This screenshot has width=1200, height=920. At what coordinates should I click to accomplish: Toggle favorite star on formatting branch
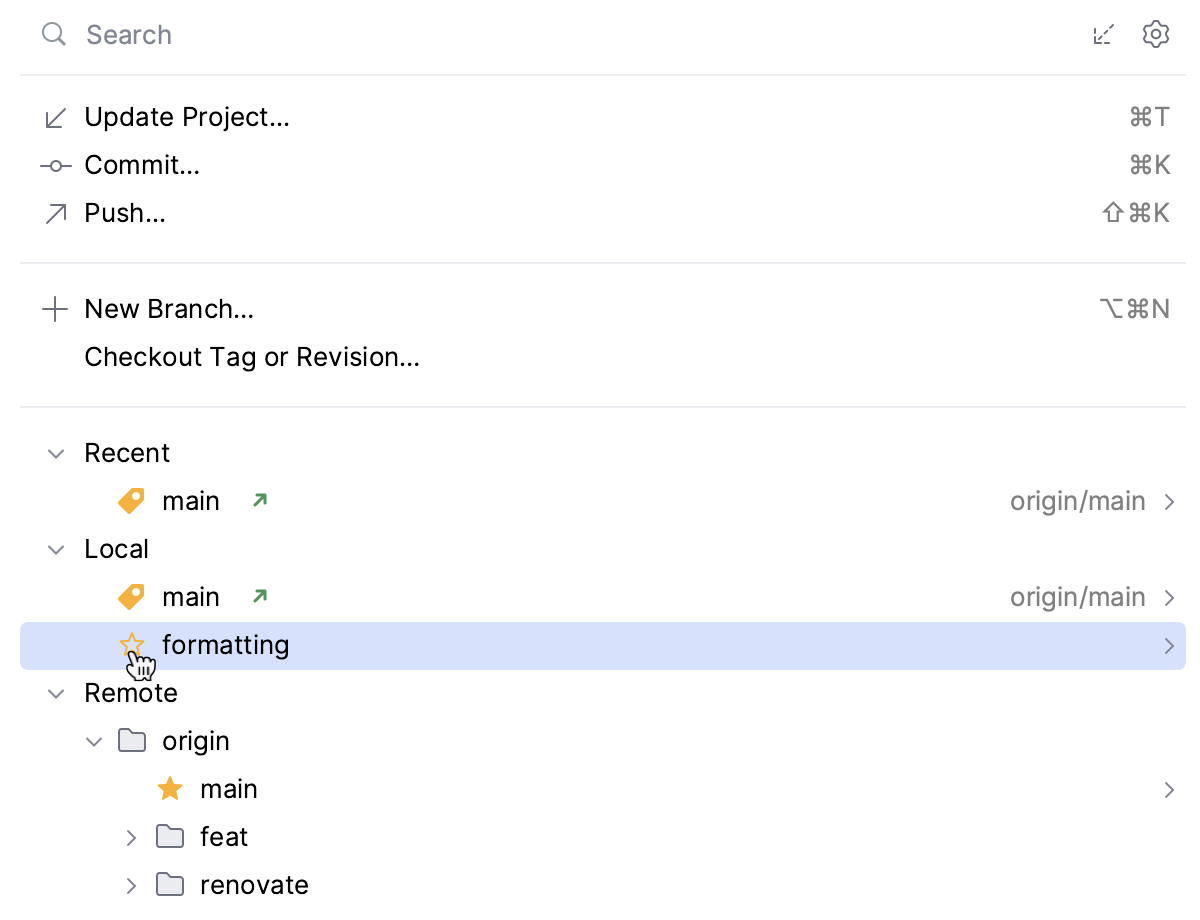[132, 646]
